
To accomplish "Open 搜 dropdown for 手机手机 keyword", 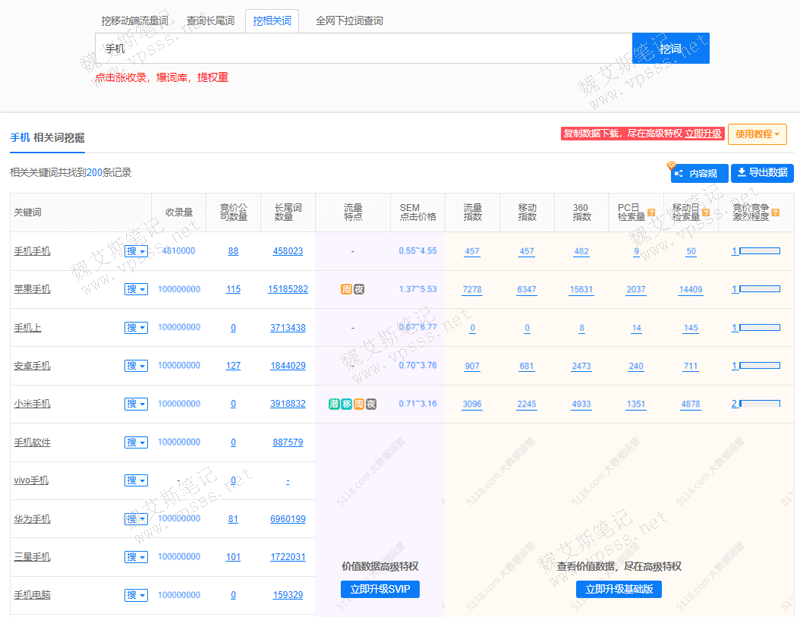I will [136, 251].
